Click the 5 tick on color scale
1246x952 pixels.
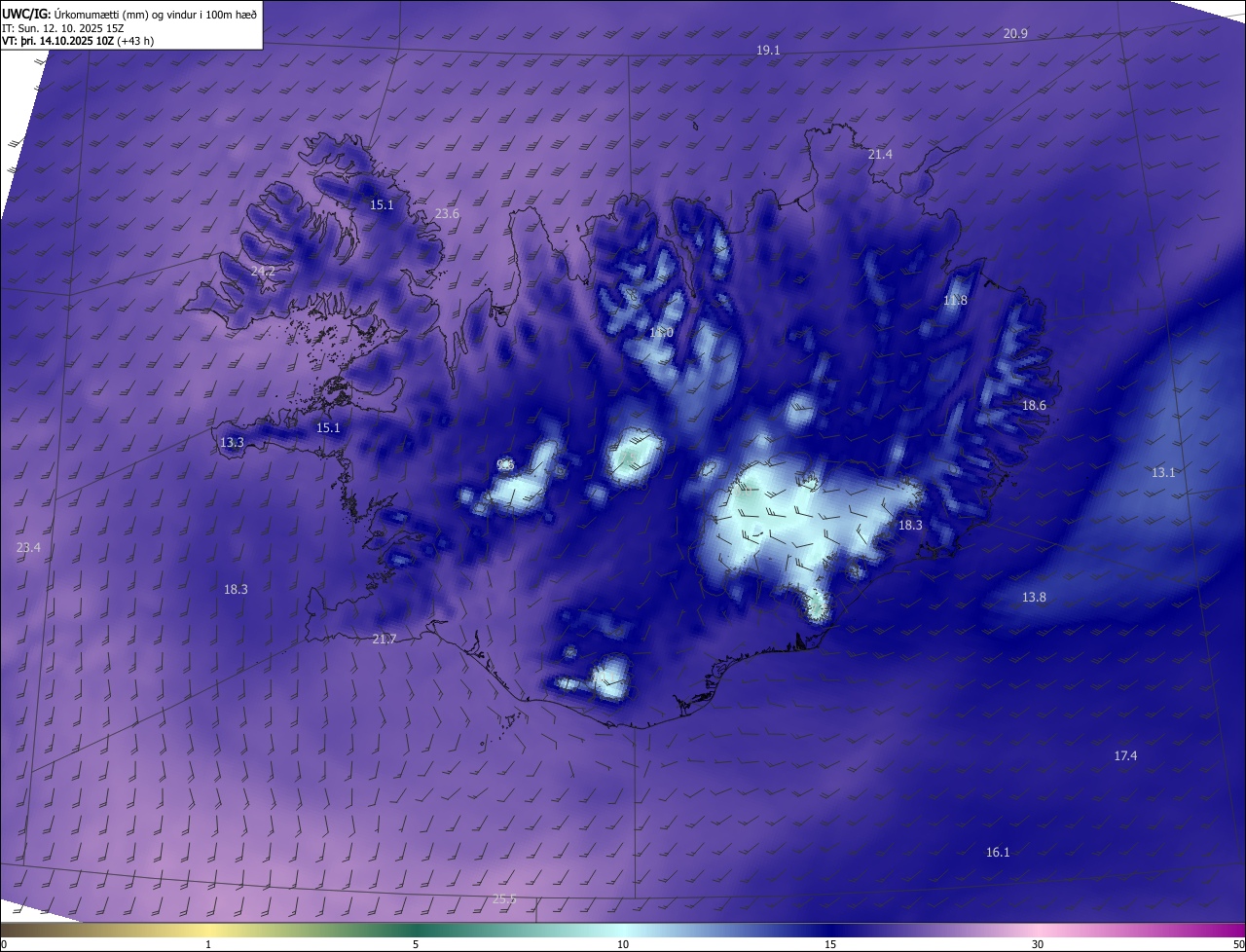416,944
